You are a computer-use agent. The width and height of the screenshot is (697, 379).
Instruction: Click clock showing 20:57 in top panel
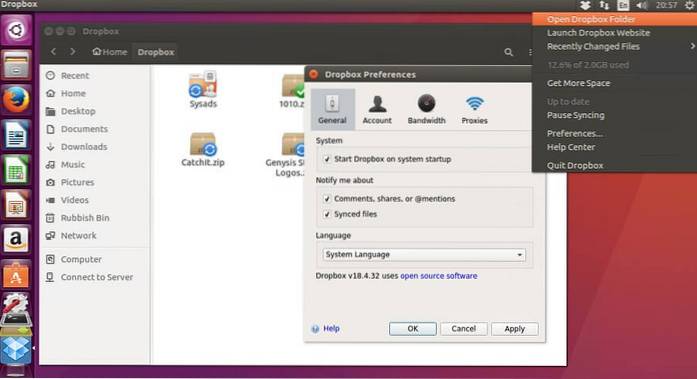(x=666, y=5)
